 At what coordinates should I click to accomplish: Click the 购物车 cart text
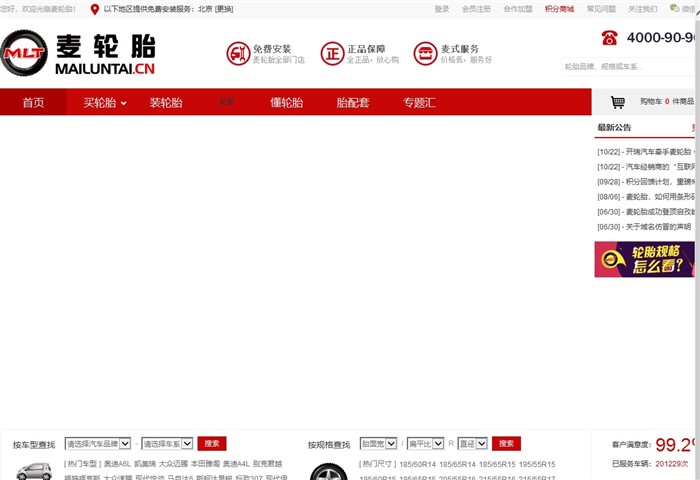(x=651, y=101)
